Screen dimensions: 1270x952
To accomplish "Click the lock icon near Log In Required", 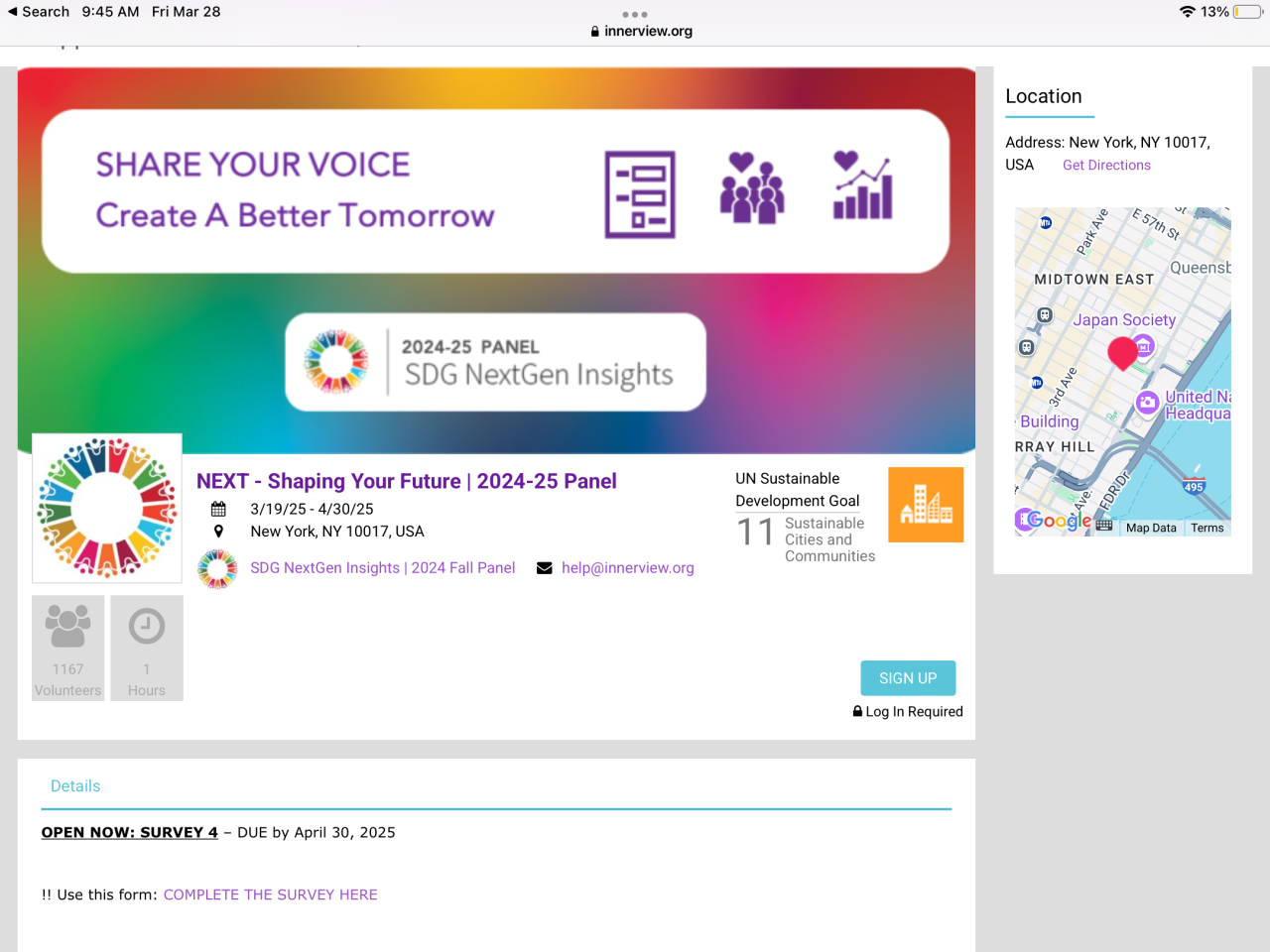I will click(x=857, y=711).
